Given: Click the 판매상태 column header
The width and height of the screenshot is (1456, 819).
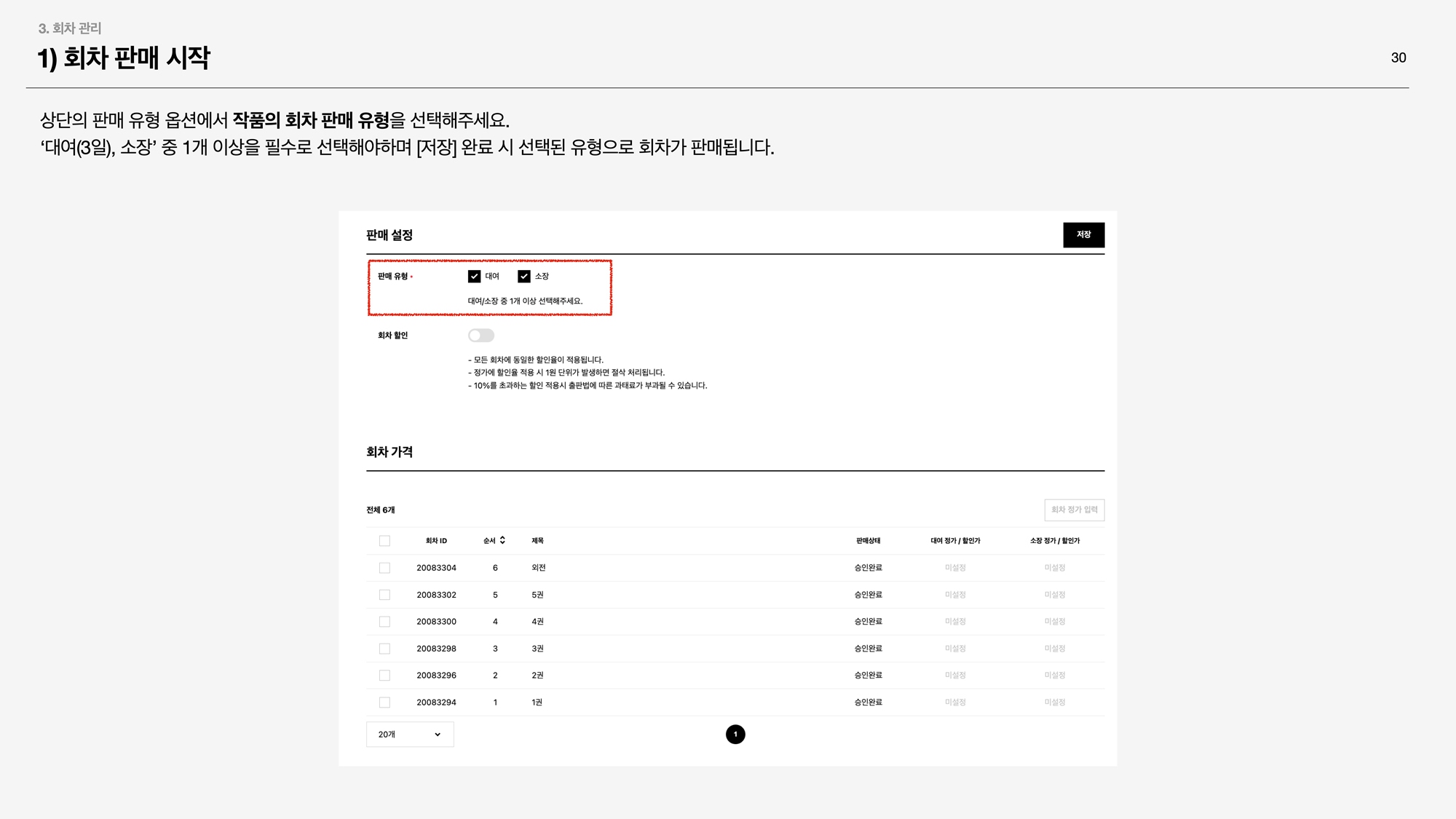Looking at the screenshot, I should pos(868,541).
